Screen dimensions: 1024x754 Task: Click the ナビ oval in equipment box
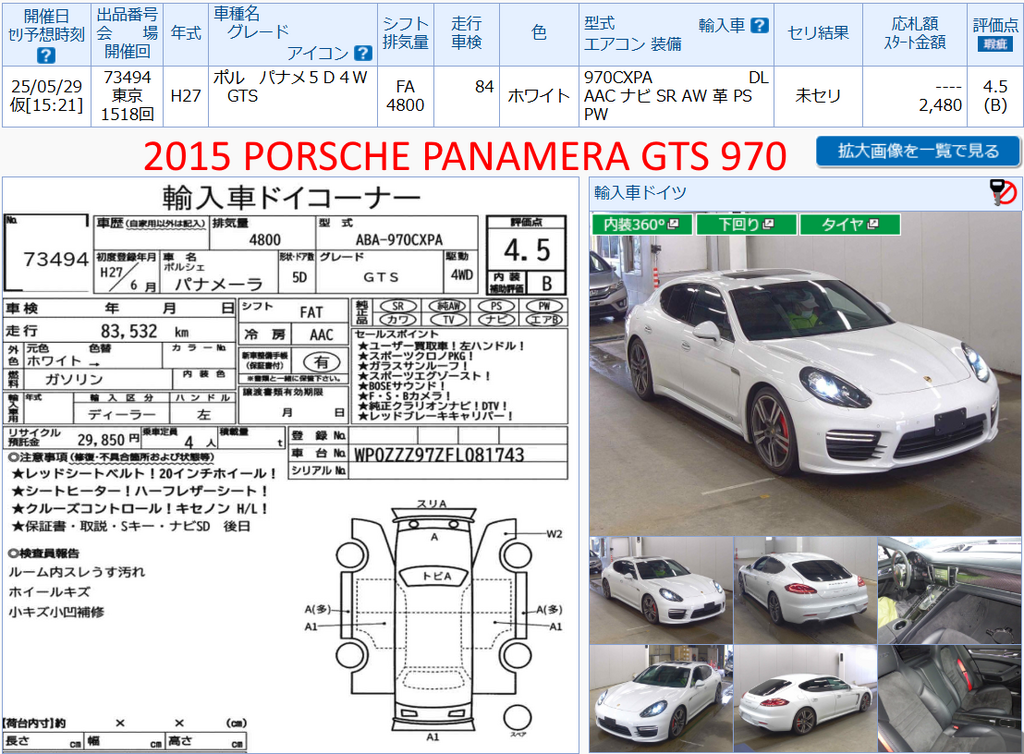pyautogui.click(x=496, y=320)
